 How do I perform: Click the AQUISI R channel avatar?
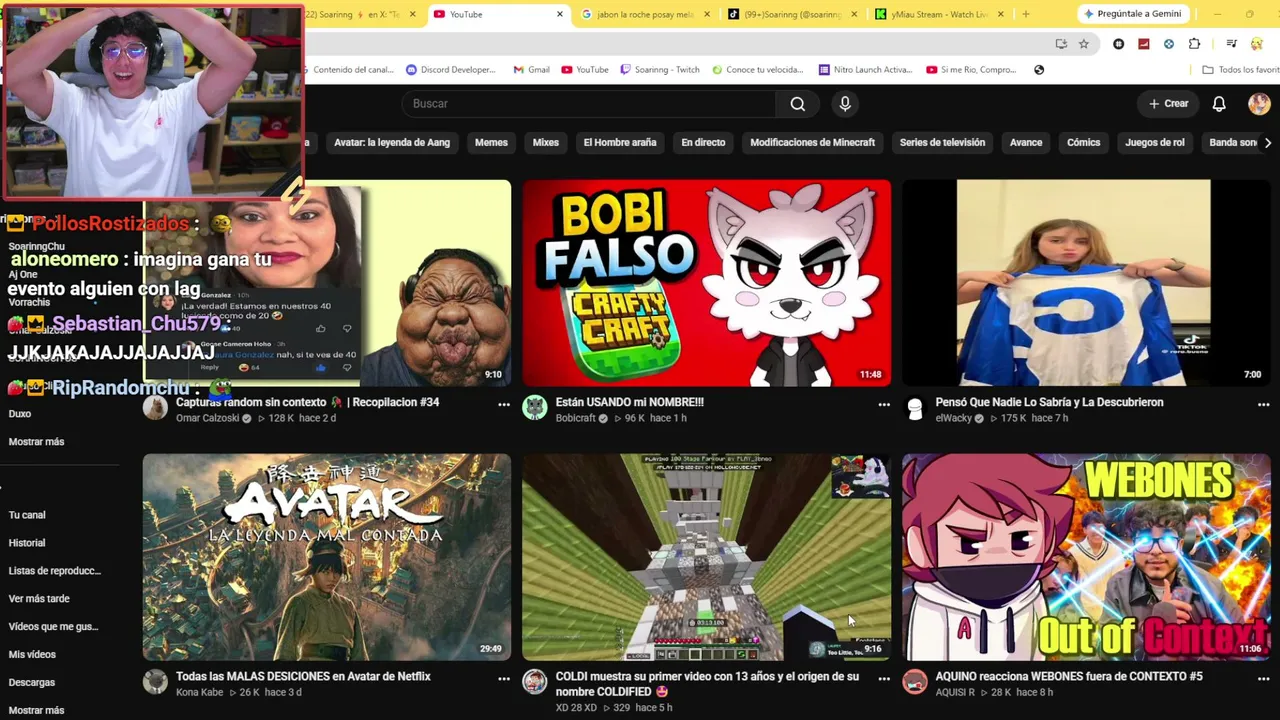pos(915,682)
